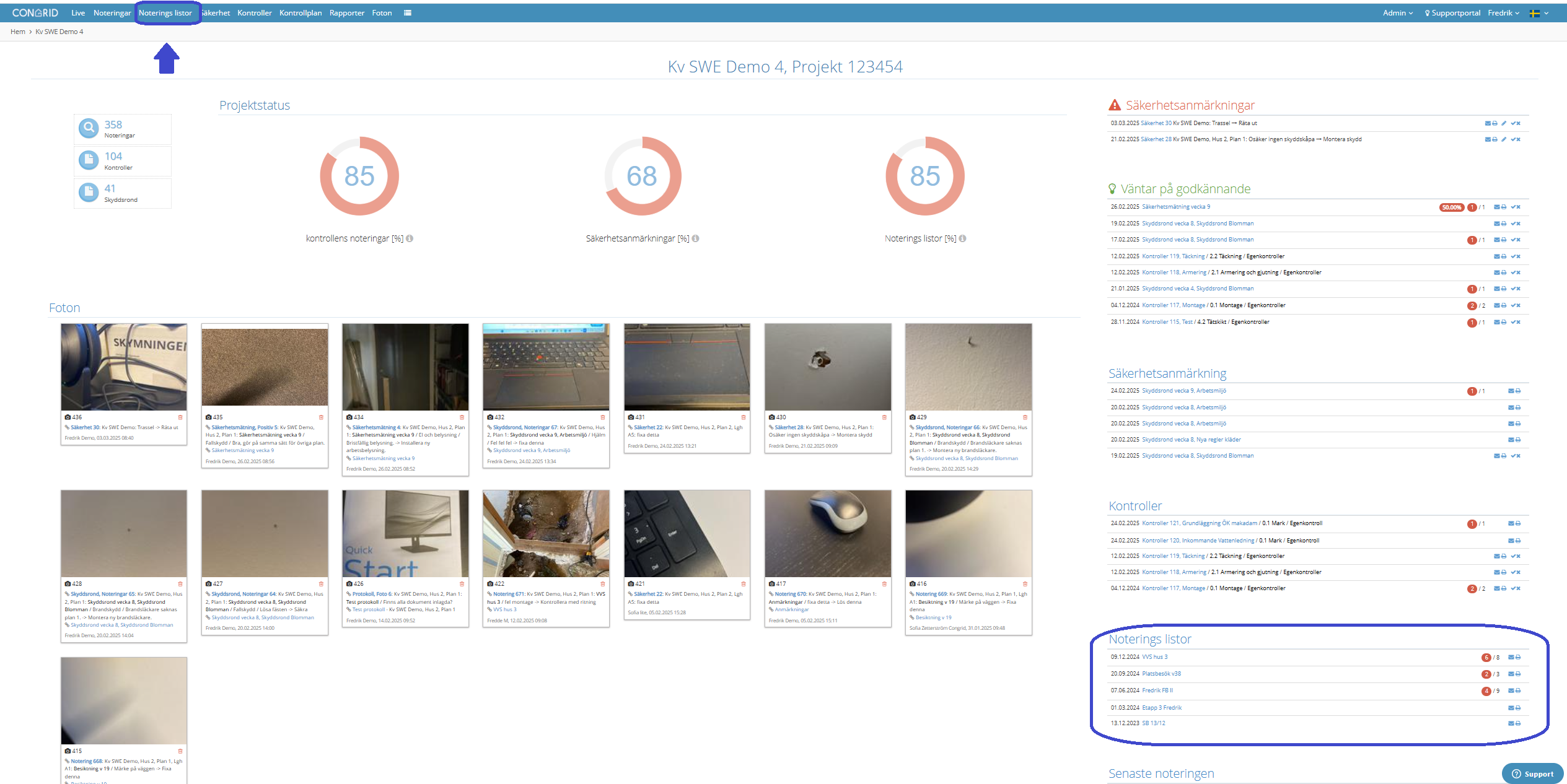Print the VVS hus 3 noteringslista
Viewport: 1567px width, 784px height.
(1518, 657)
